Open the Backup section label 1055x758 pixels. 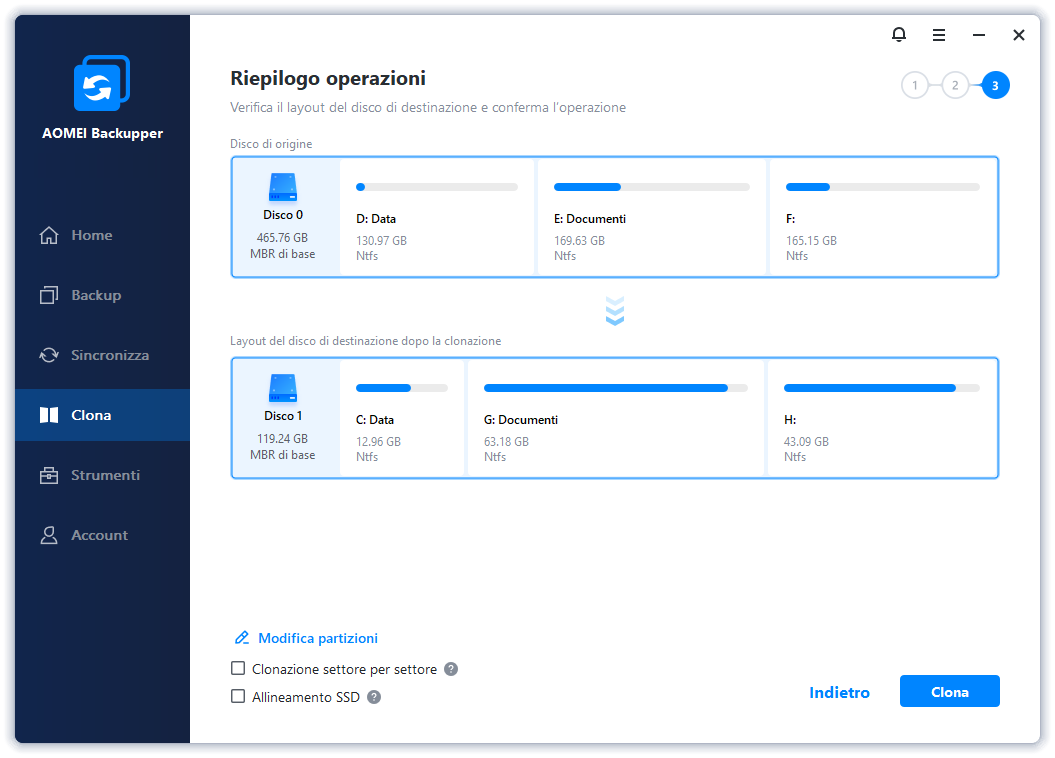click(96, 295)
